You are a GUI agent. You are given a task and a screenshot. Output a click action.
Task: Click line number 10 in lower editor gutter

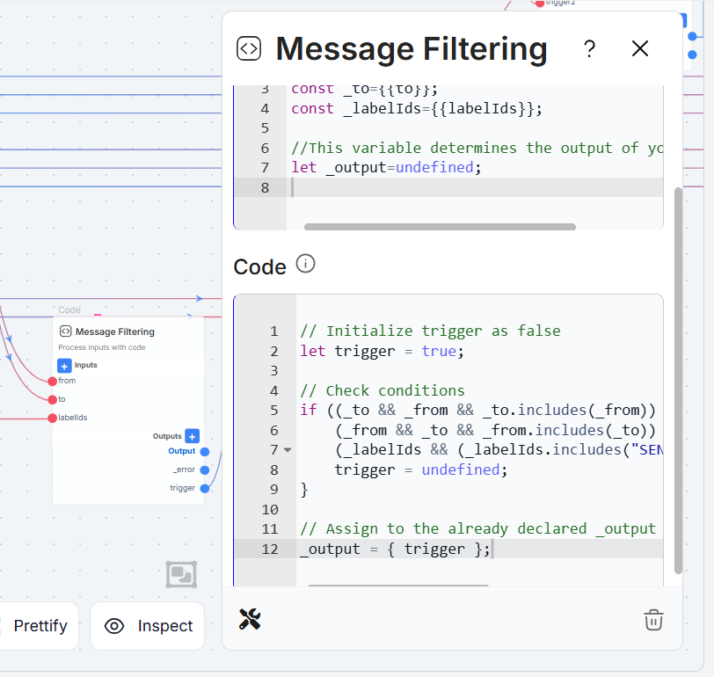270,509
